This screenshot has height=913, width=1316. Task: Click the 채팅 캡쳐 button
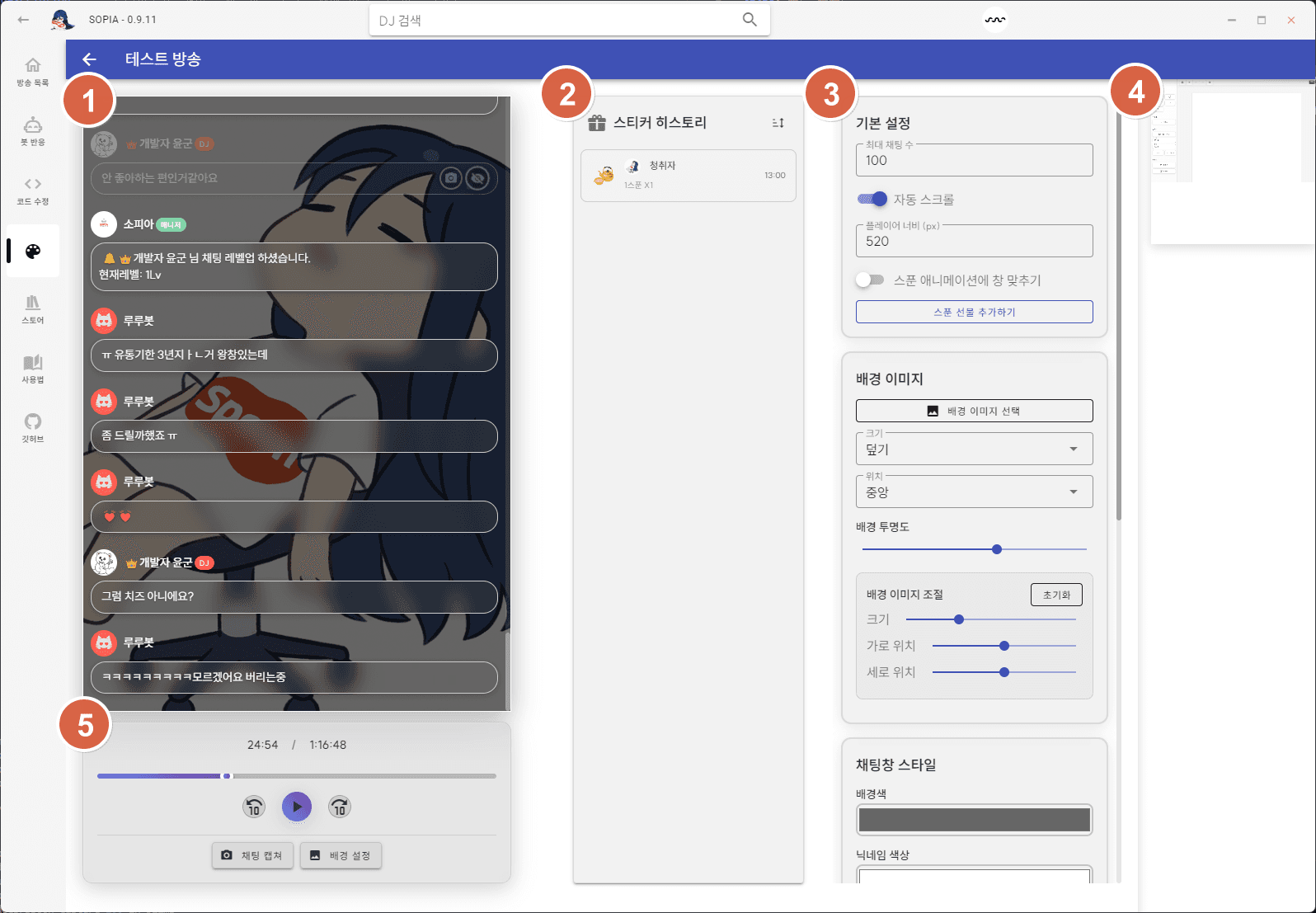click(x=252, y=855)
